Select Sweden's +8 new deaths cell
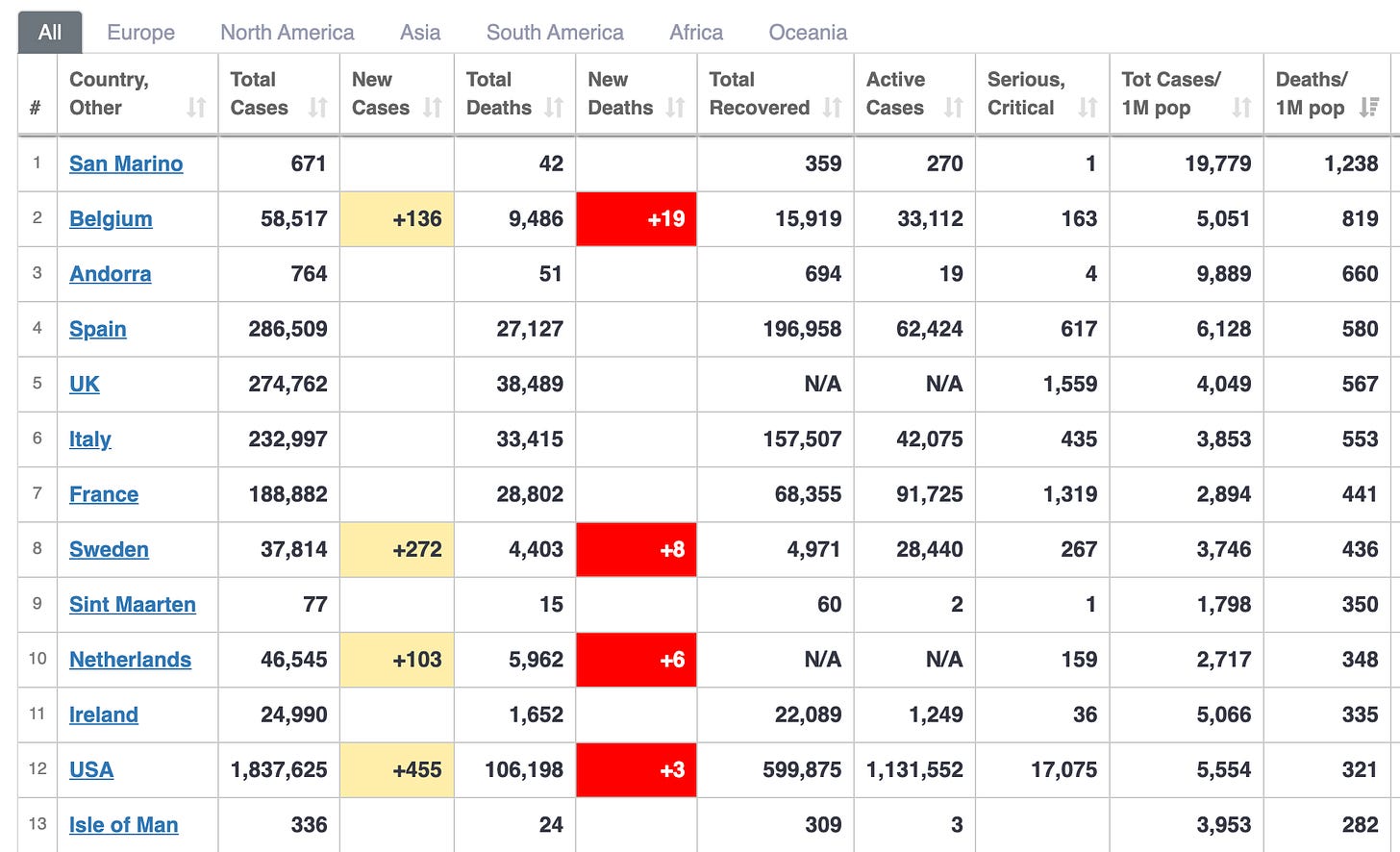 pos(637,550)
